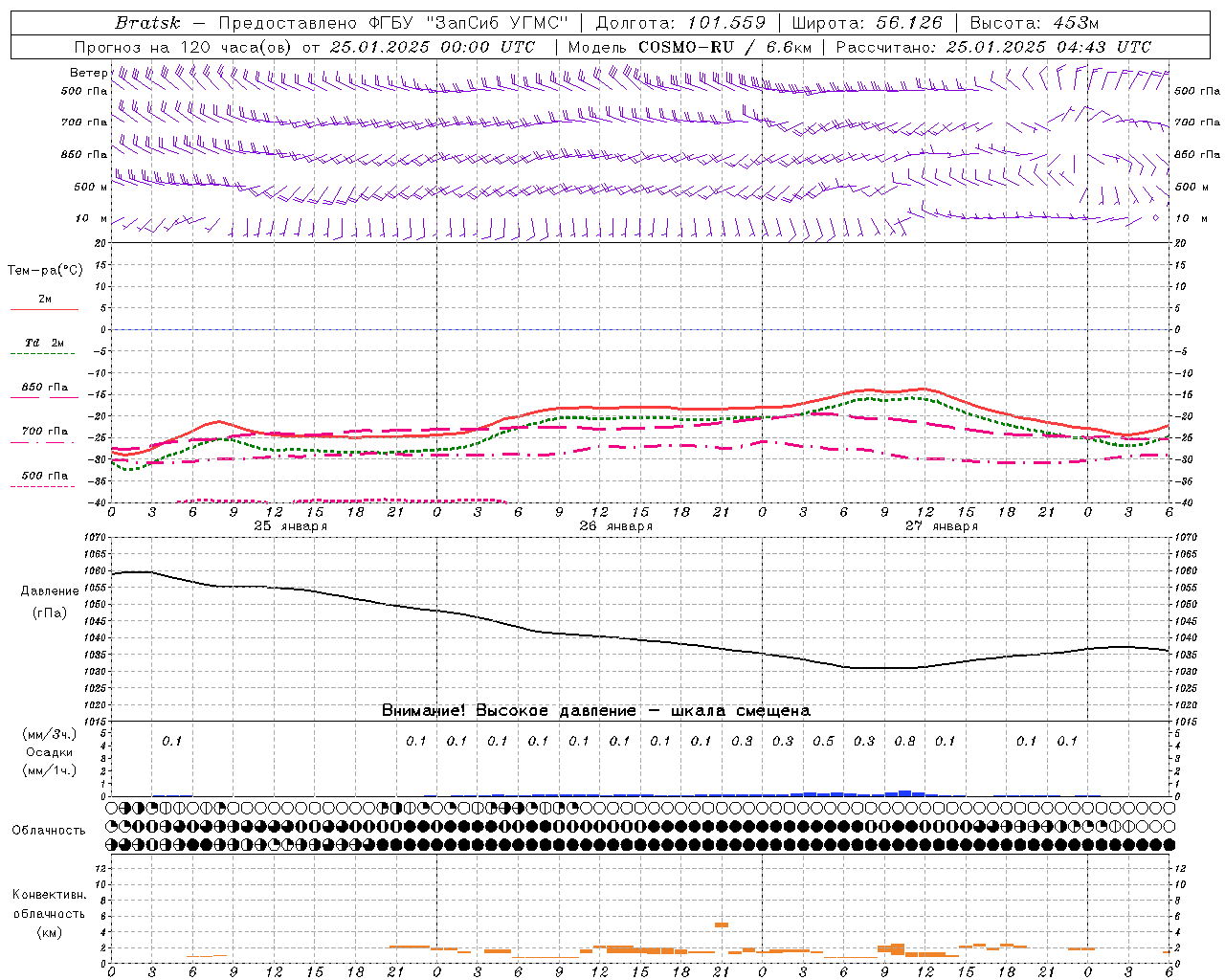The width and height of the screenshot is (1225, 980).
Task: Click the "(мм/1ч.)" precipitation unit label
Action: coord(50,770)
